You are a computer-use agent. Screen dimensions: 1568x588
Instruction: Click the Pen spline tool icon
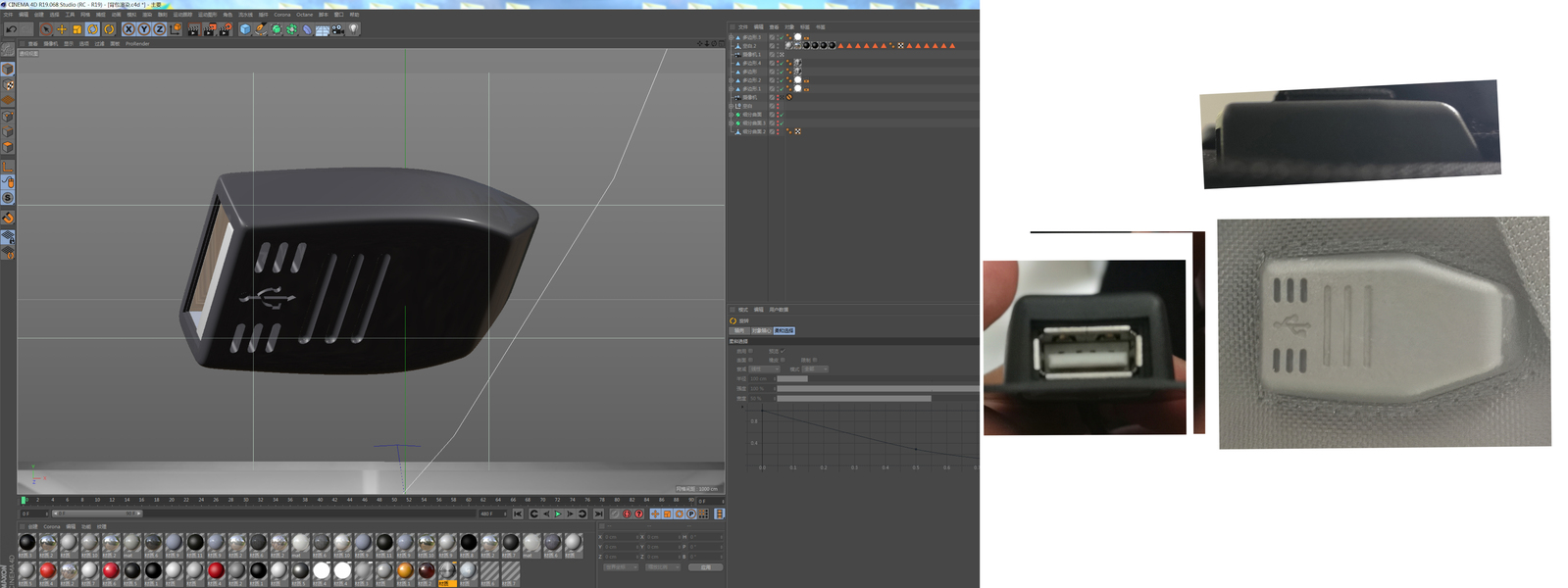point(260,29)
